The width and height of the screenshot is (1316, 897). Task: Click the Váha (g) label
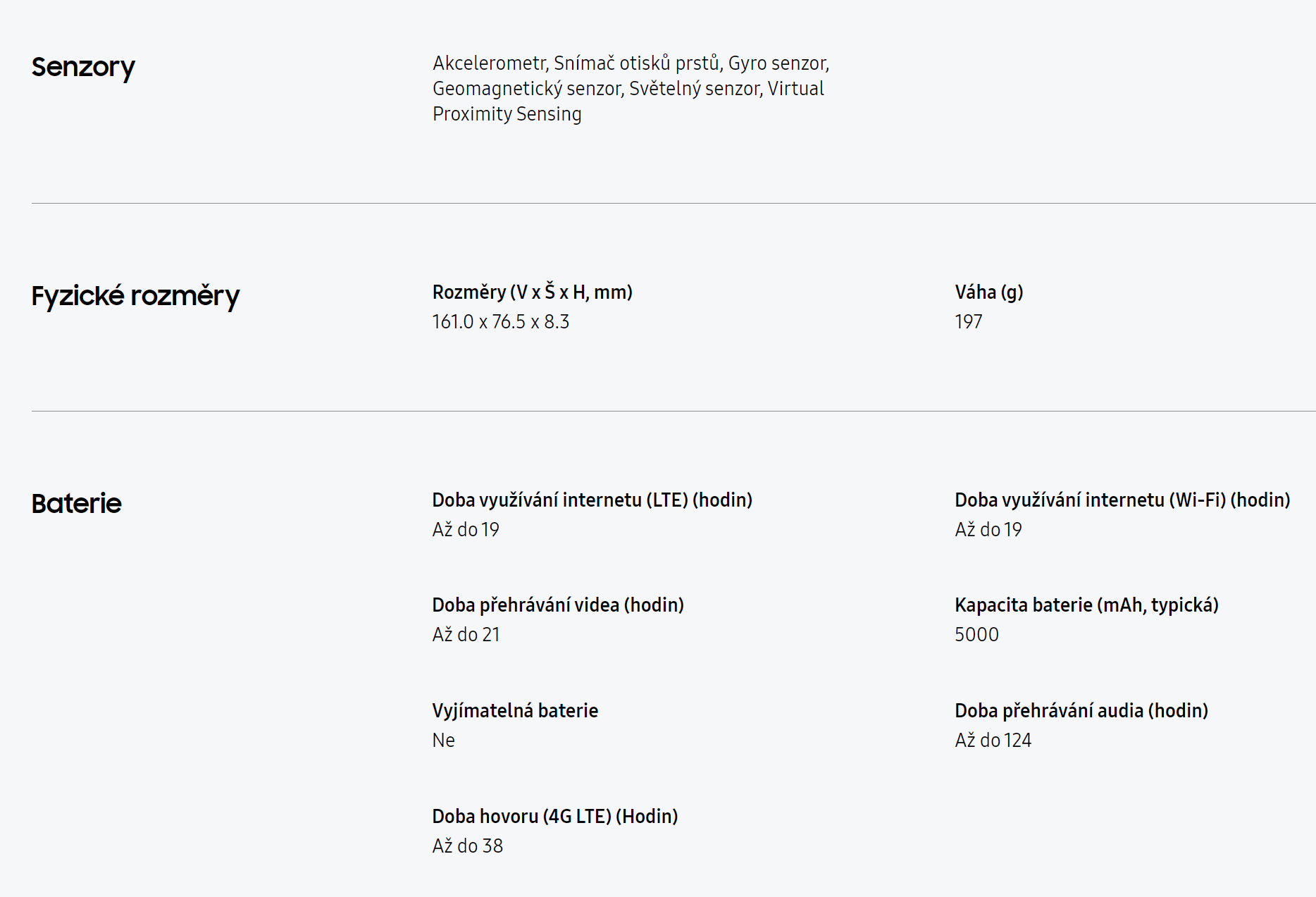(989, 292)
